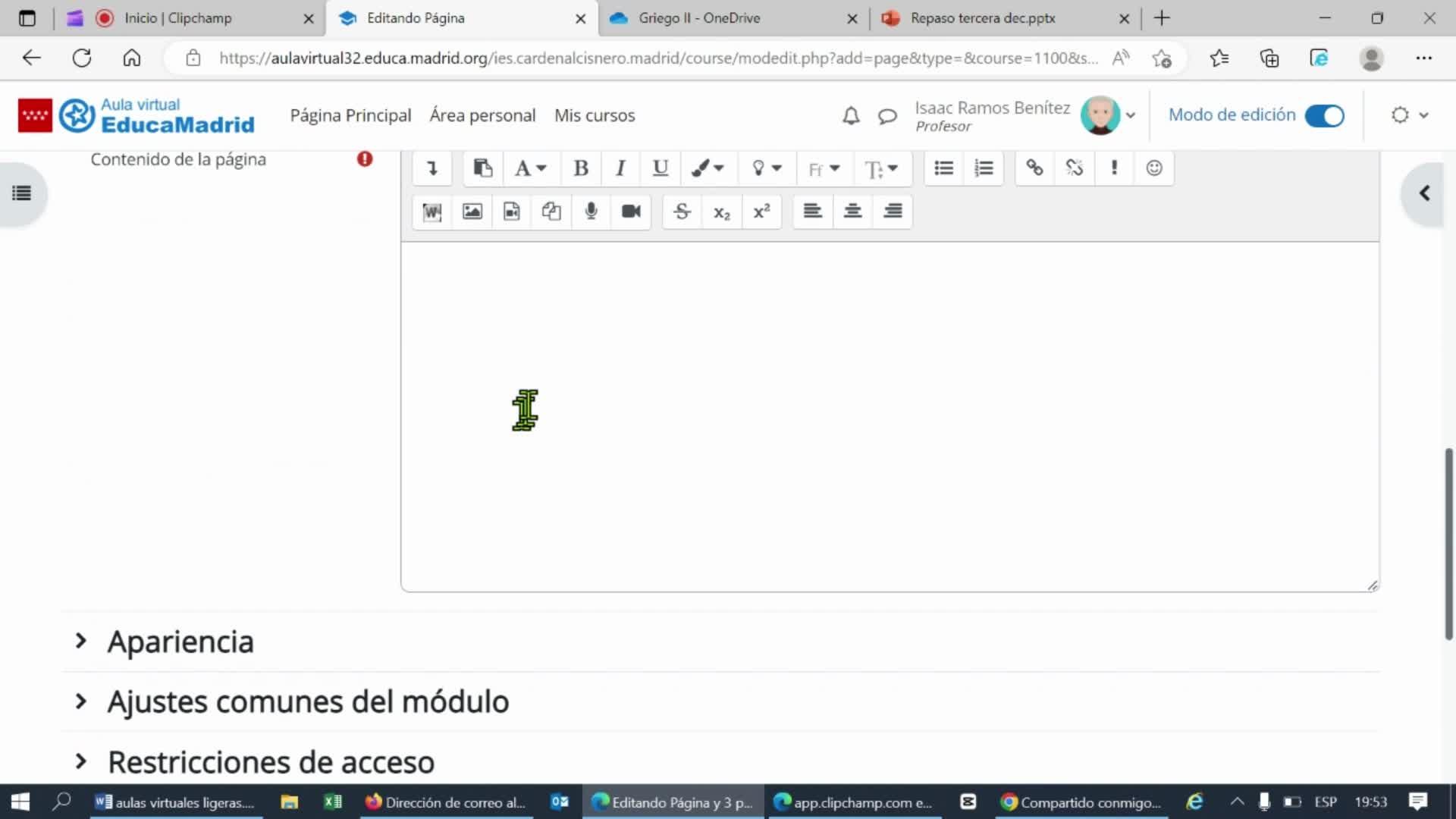The height and width of the screenshot is (819, 1456).
Task: Apply italic formatting in editor
Action: point(620,168)
